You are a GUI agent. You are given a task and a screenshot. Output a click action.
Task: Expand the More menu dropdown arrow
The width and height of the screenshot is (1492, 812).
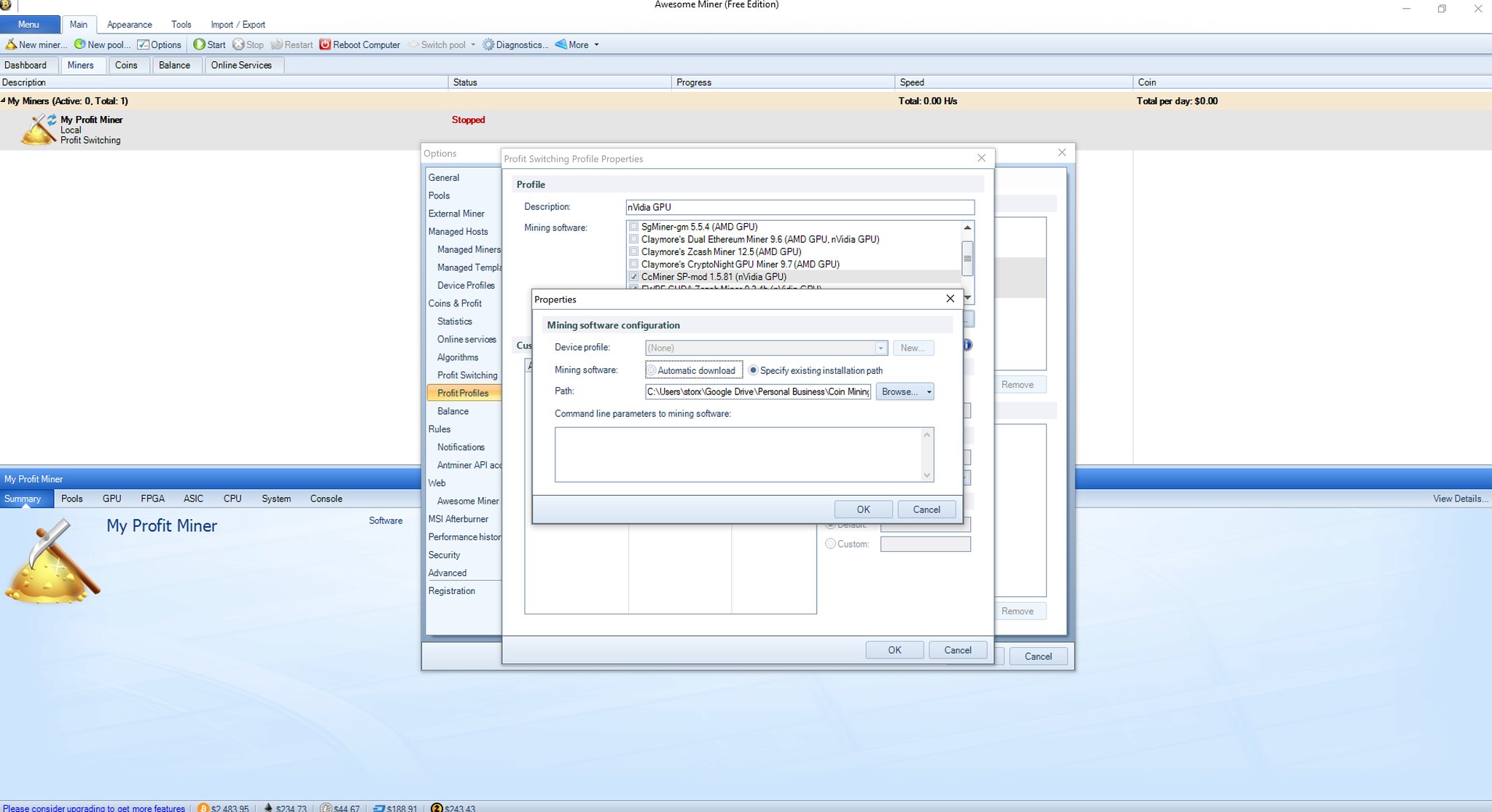pos(596,45)
